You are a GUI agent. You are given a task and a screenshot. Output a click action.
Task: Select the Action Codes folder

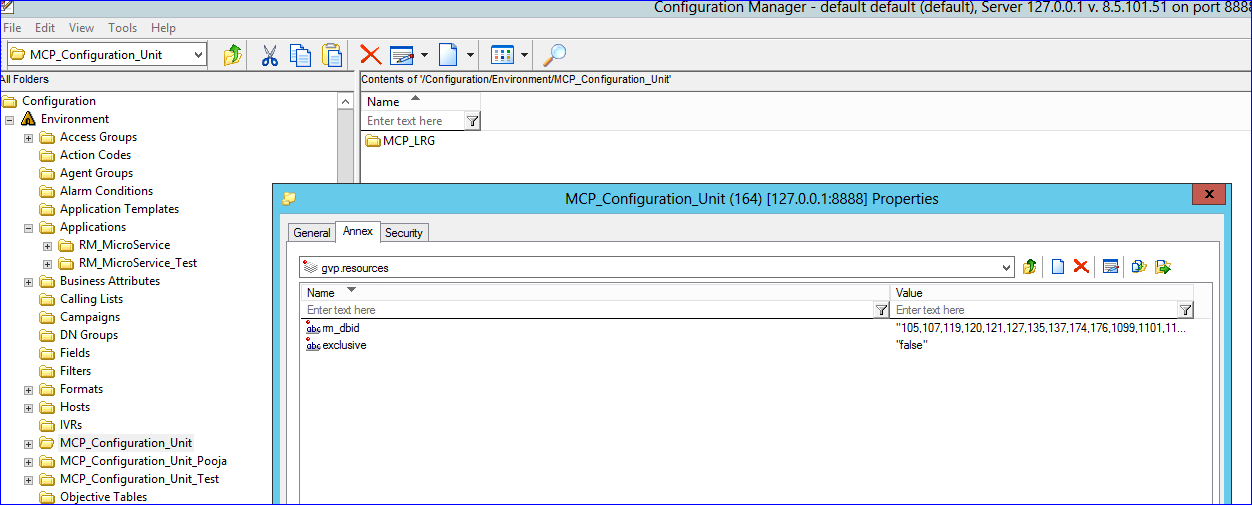pyautogui.click(x=95, y=155)
